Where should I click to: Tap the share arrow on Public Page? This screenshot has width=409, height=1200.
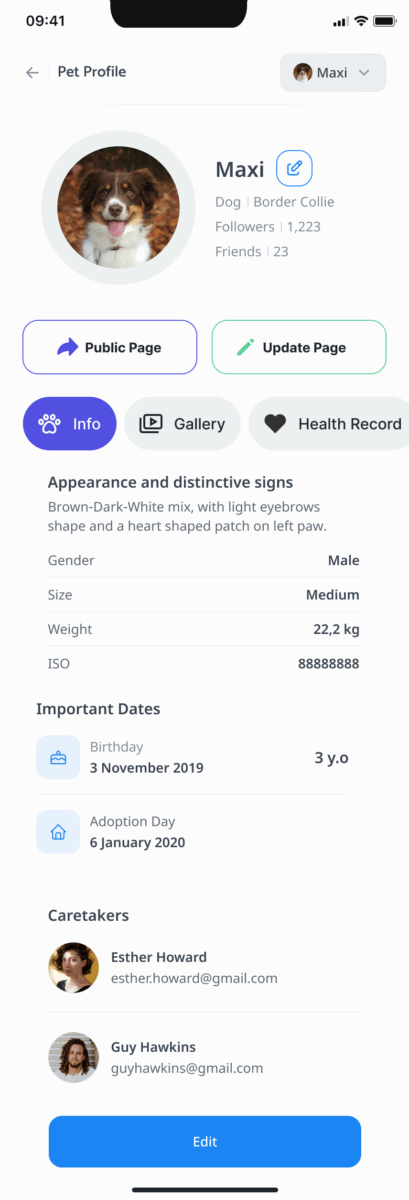click(67, 348)
